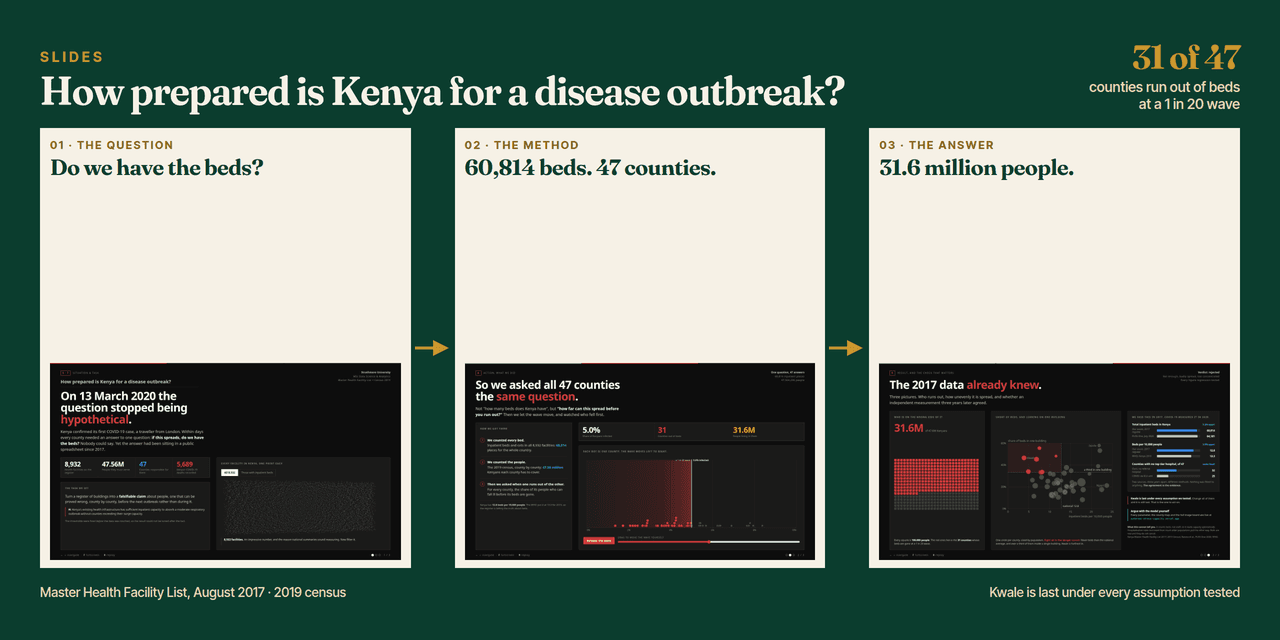Viewport: 1280px width, 640px height.
Task: Click the '02 · THE METHOD' label
Action: pyautogui.click(x=522, y=145)
